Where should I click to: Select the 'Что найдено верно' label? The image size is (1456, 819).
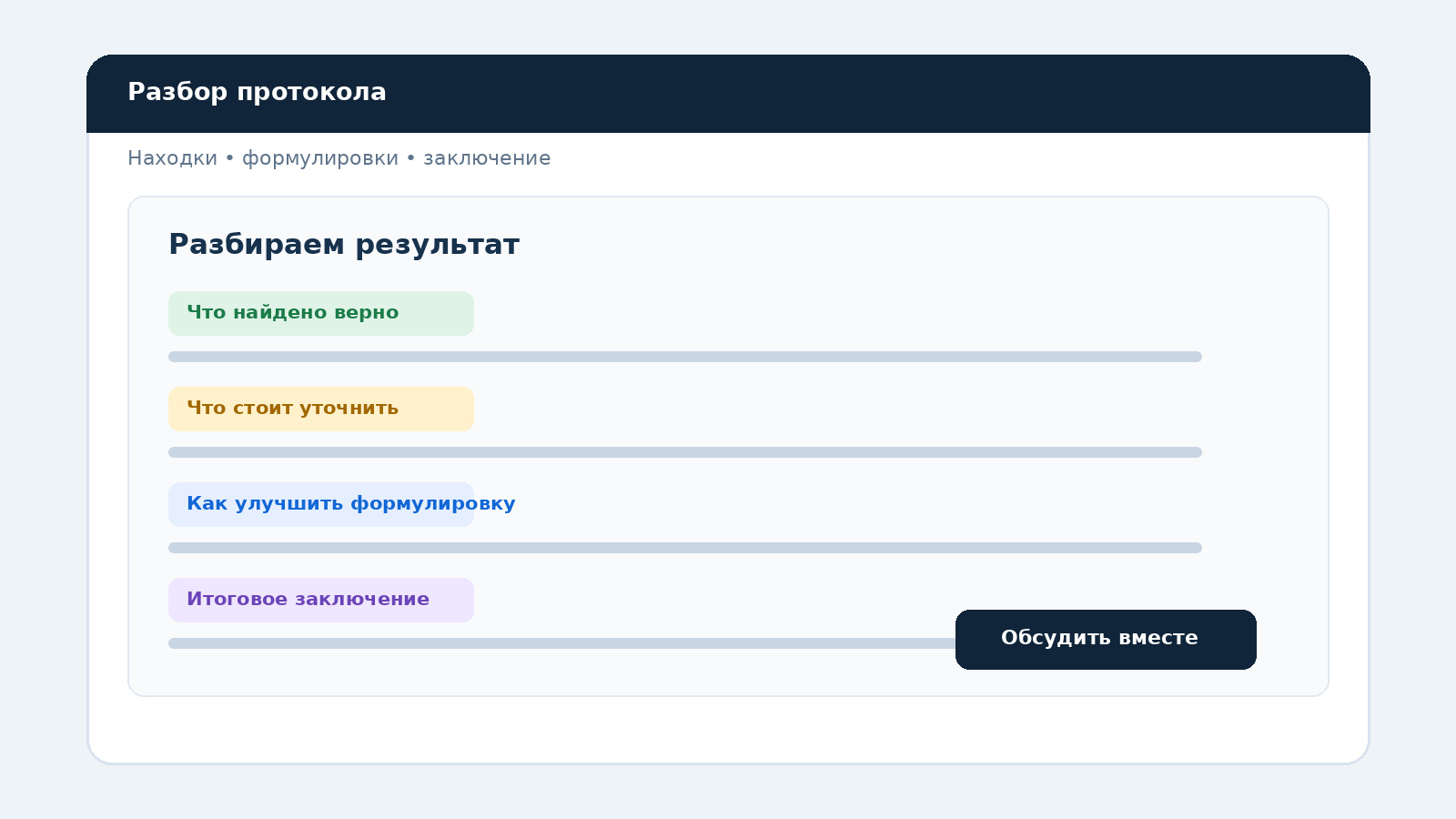pos(321,313)
